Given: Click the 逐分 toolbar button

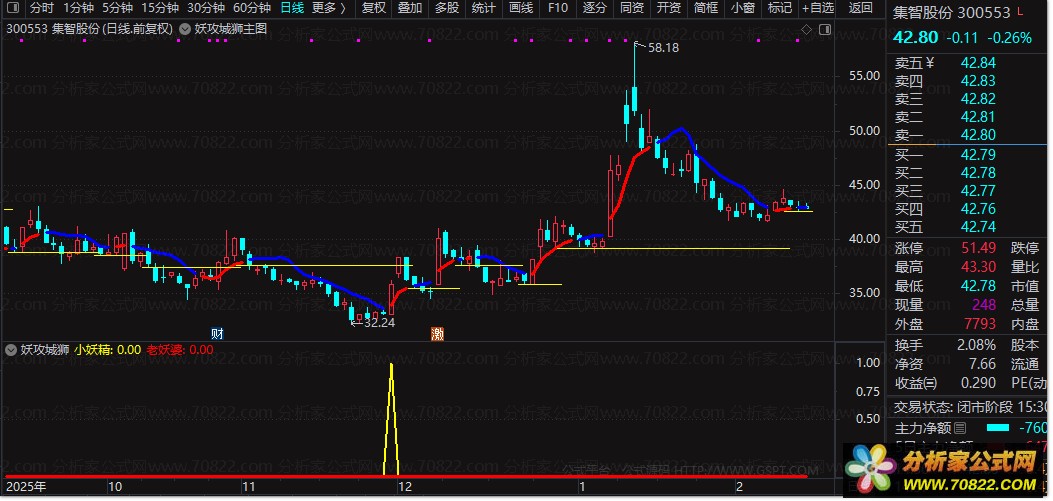Looking at the screenshot, I should pyautogui.click(x=594, y=8).
